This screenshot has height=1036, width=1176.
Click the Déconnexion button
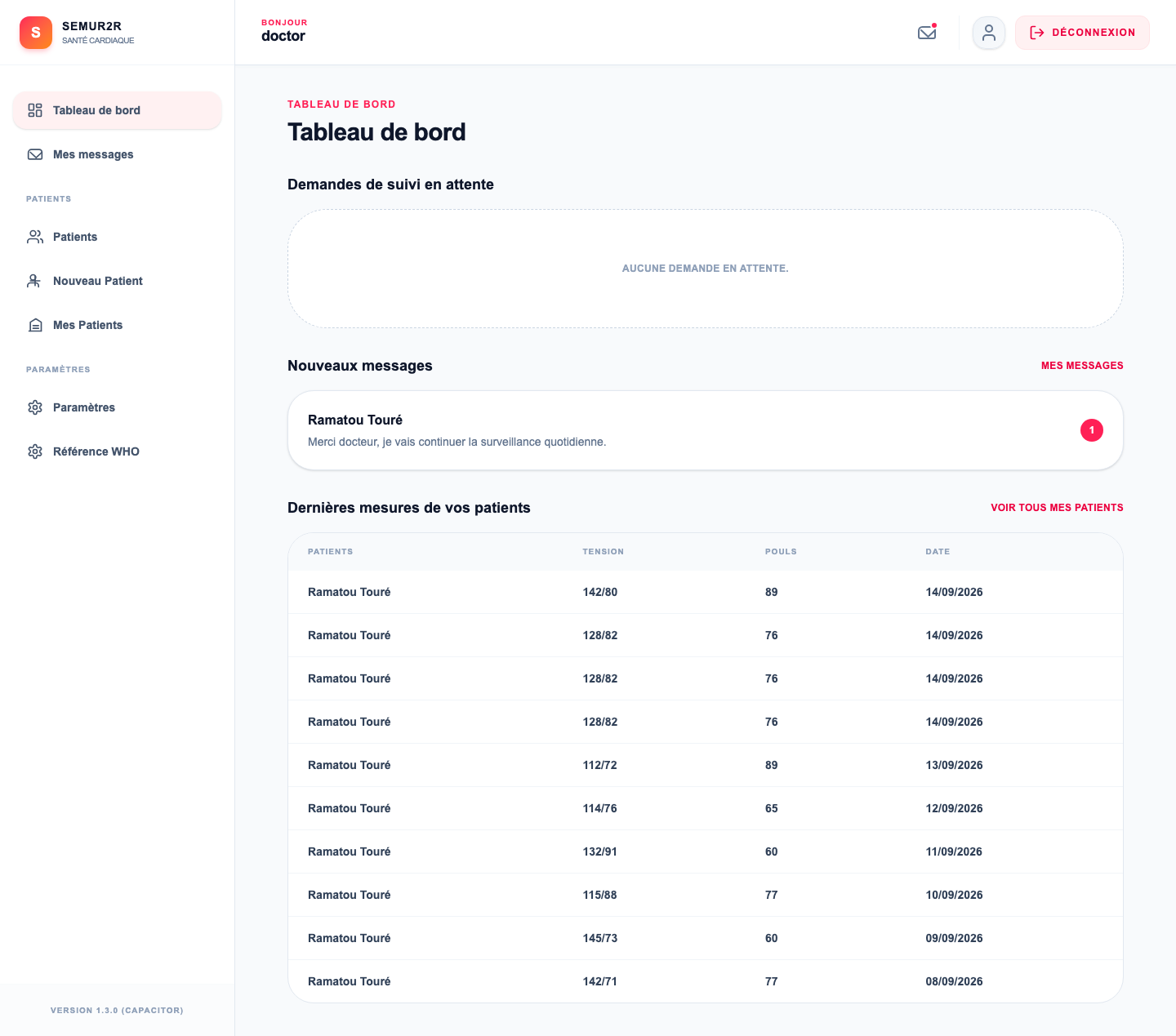coord(1082,33)
